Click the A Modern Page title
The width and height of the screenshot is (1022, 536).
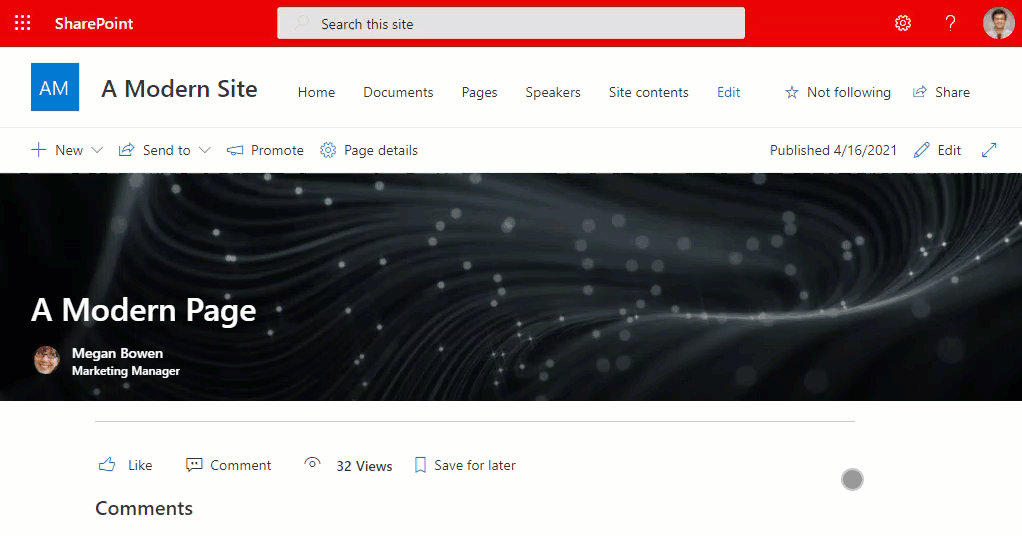pos(143,310)
